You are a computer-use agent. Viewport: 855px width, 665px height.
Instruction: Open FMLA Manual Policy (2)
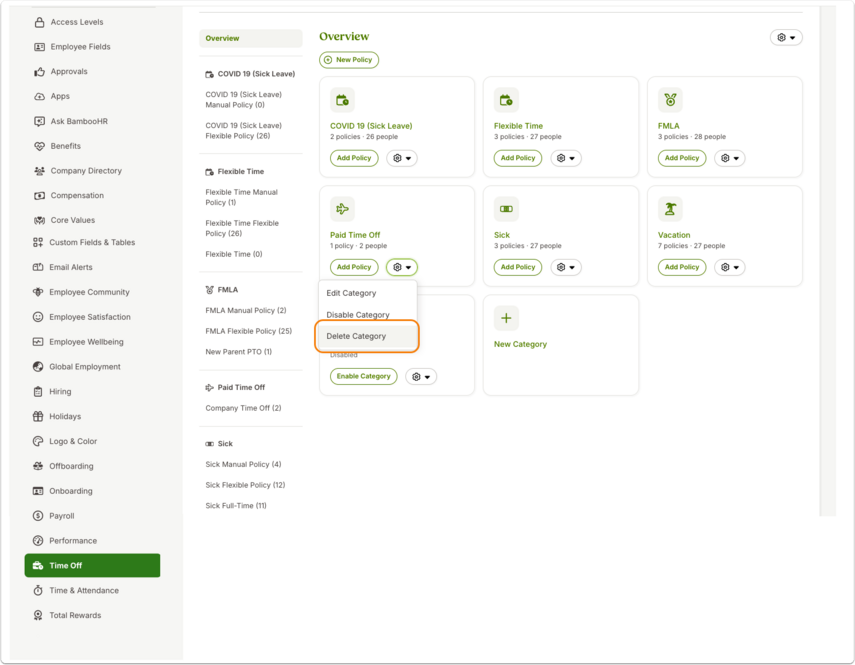click(x=246, y=311)
